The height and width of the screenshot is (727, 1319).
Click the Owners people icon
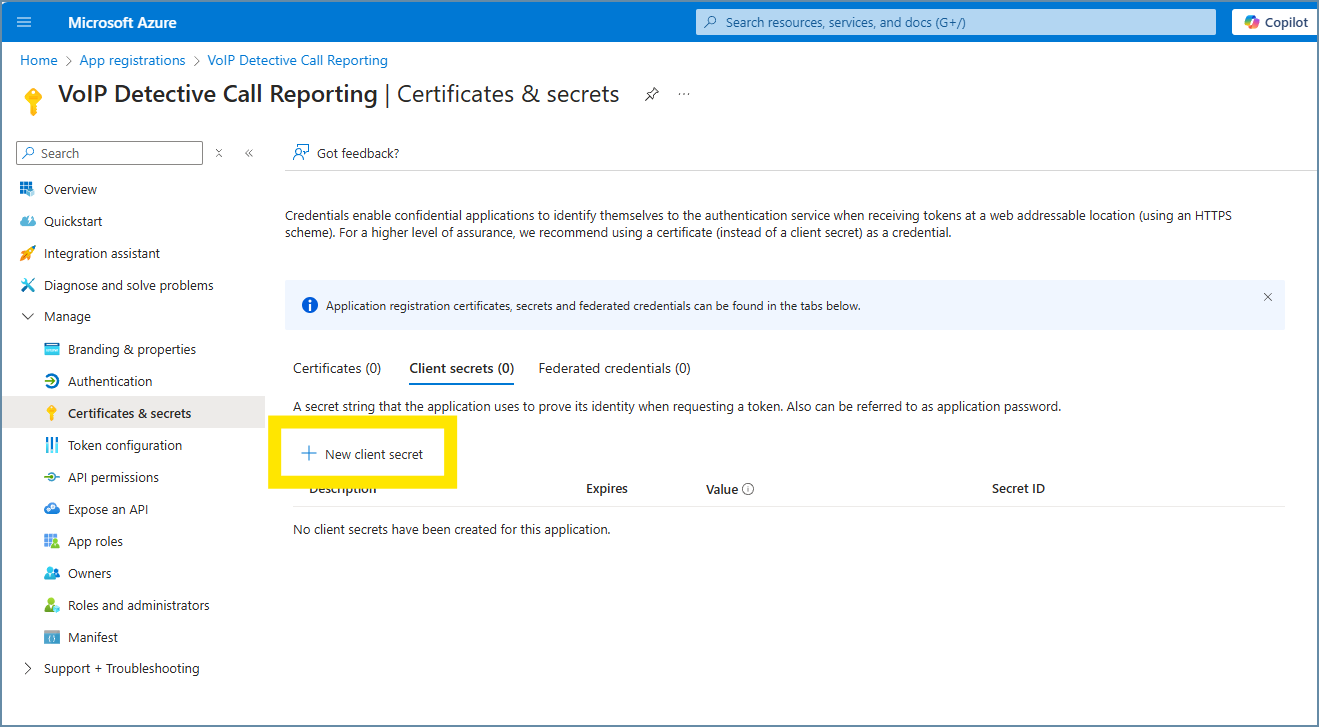[x=52, y=573]
